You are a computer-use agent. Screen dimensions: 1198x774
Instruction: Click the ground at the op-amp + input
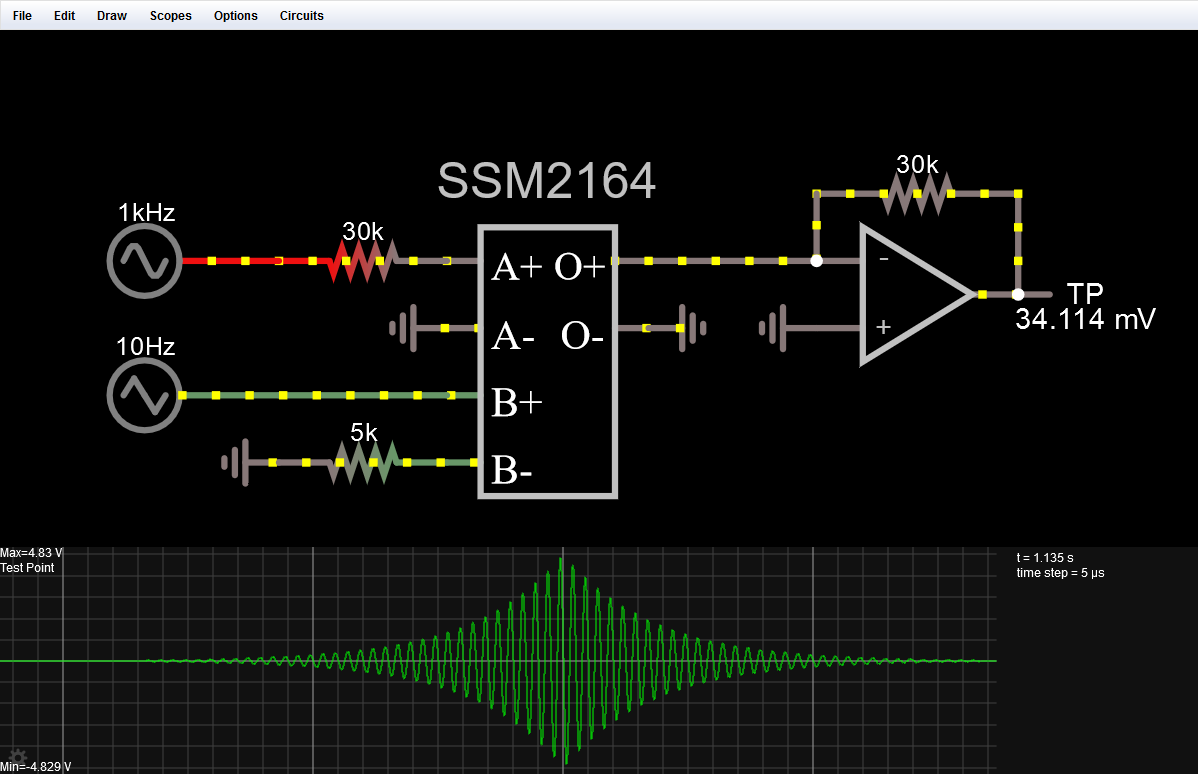[x=775, y=328]
